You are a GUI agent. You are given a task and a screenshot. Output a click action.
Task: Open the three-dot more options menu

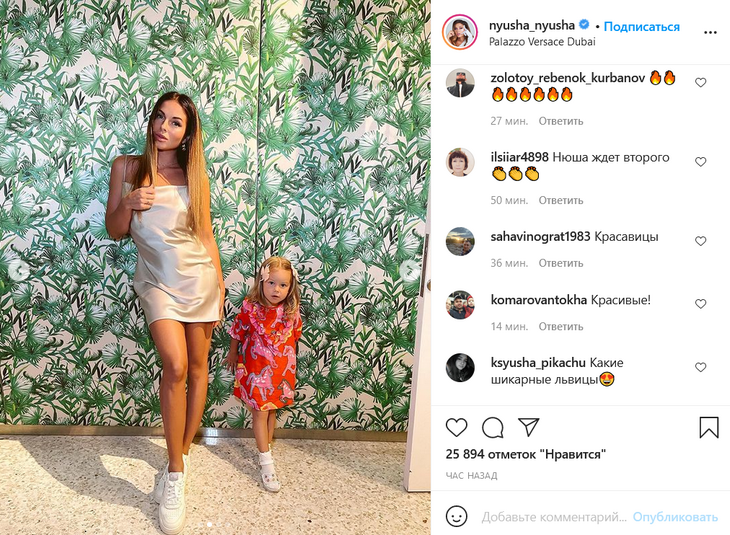[710, 33]
